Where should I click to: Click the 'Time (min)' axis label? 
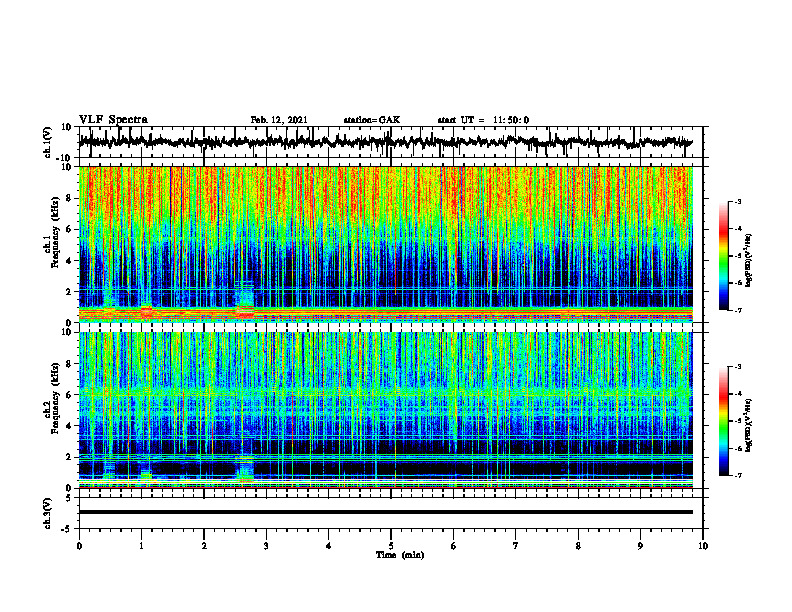click(x=400, y=555)
